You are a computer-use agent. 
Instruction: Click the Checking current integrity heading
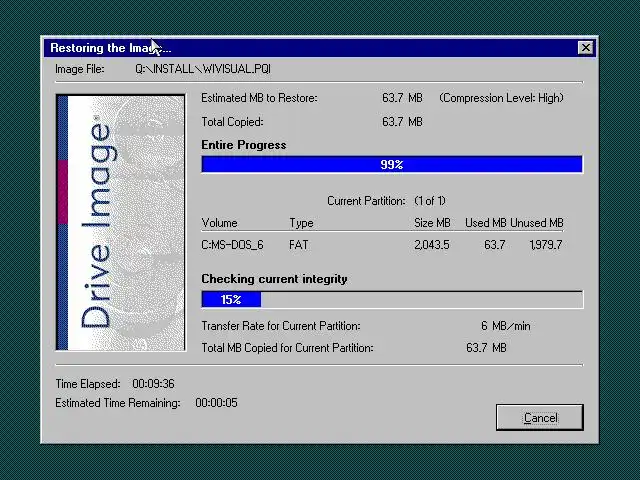click(x=274, y=279)
